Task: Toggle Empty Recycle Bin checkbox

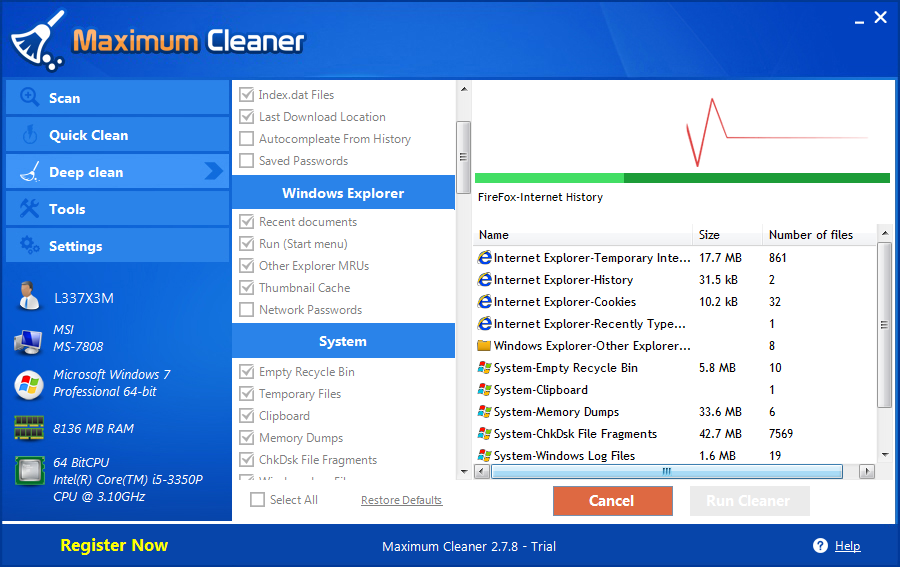Action: coord(246,371)
